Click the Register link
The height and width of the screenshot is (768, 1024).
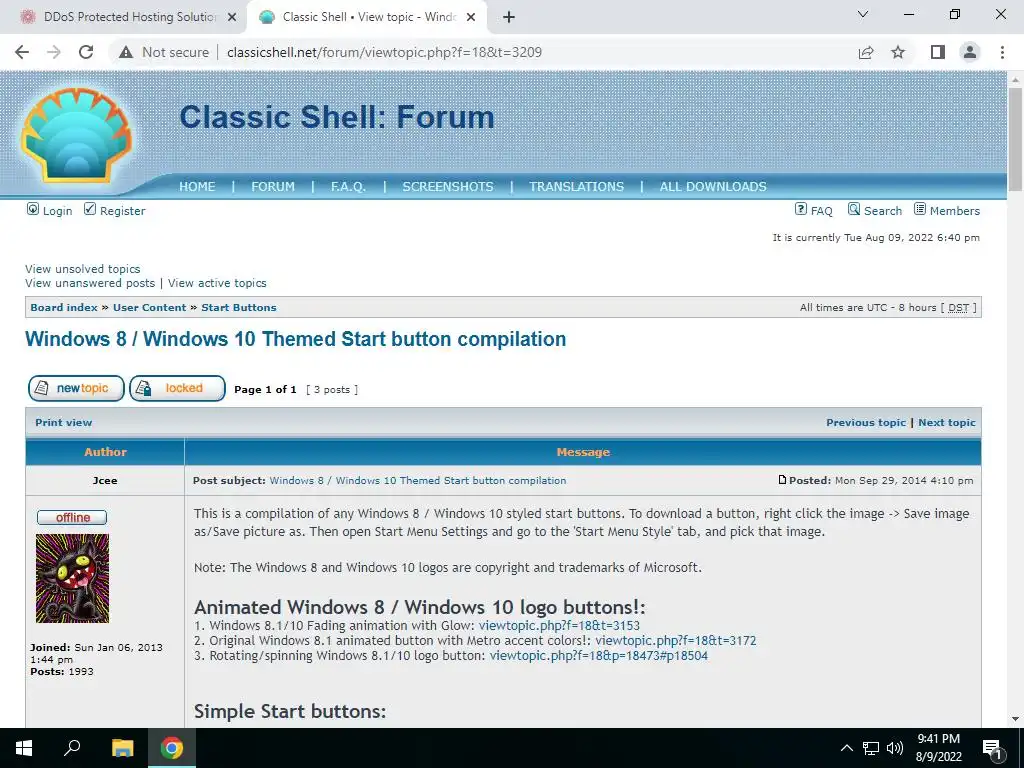(x=123, y=211)
